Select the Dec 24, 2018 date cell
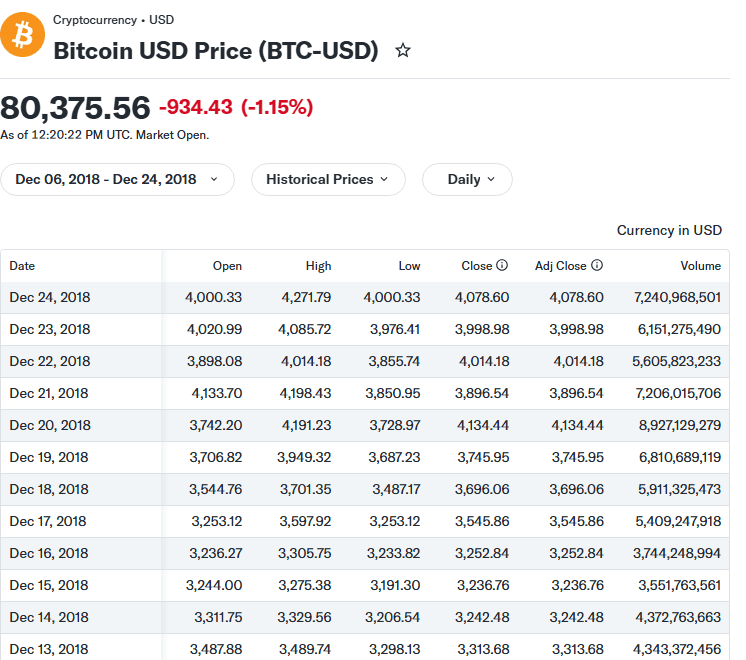Image resolution: width=746 pixels, height=660 pixels. 50,297
